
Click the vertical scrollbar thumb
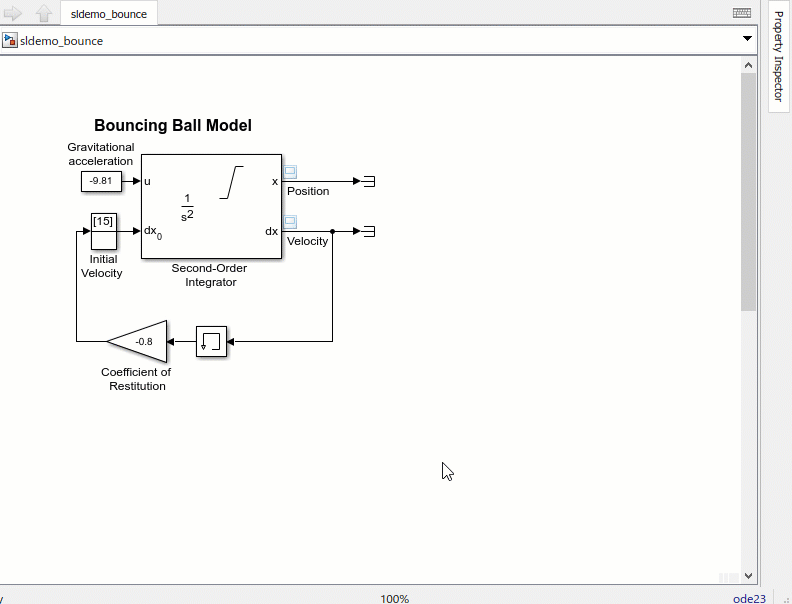click(x=748, y=190)
